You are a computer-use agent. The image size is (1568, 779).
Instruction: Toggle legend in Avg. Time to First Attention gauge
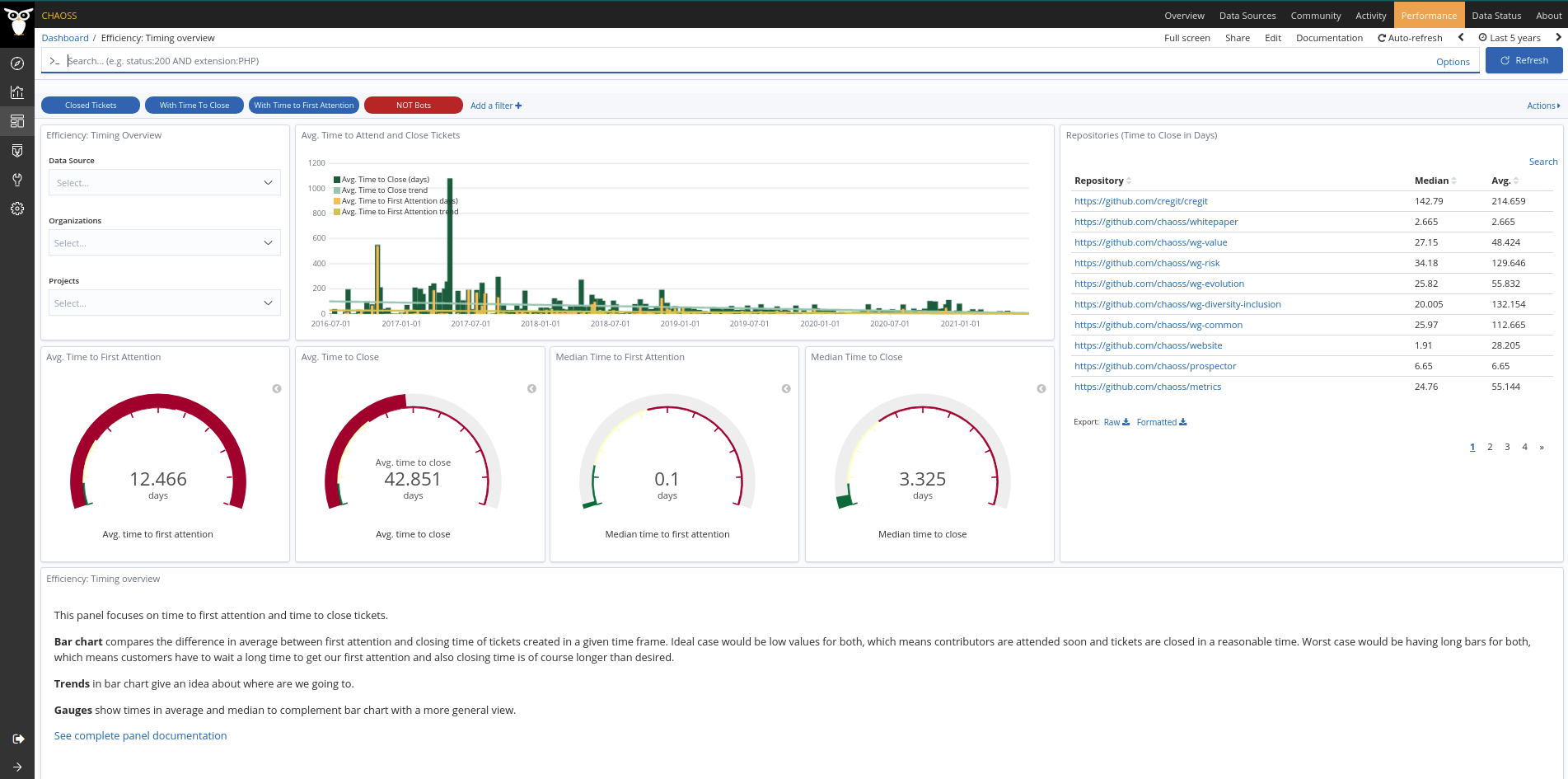277,389
